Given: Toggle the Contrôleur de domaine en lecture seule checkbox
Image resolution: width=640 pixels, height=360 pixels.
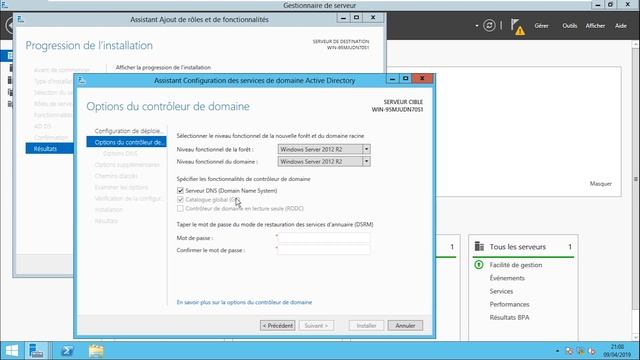Looking at the screenshot, I should (180, 209).
